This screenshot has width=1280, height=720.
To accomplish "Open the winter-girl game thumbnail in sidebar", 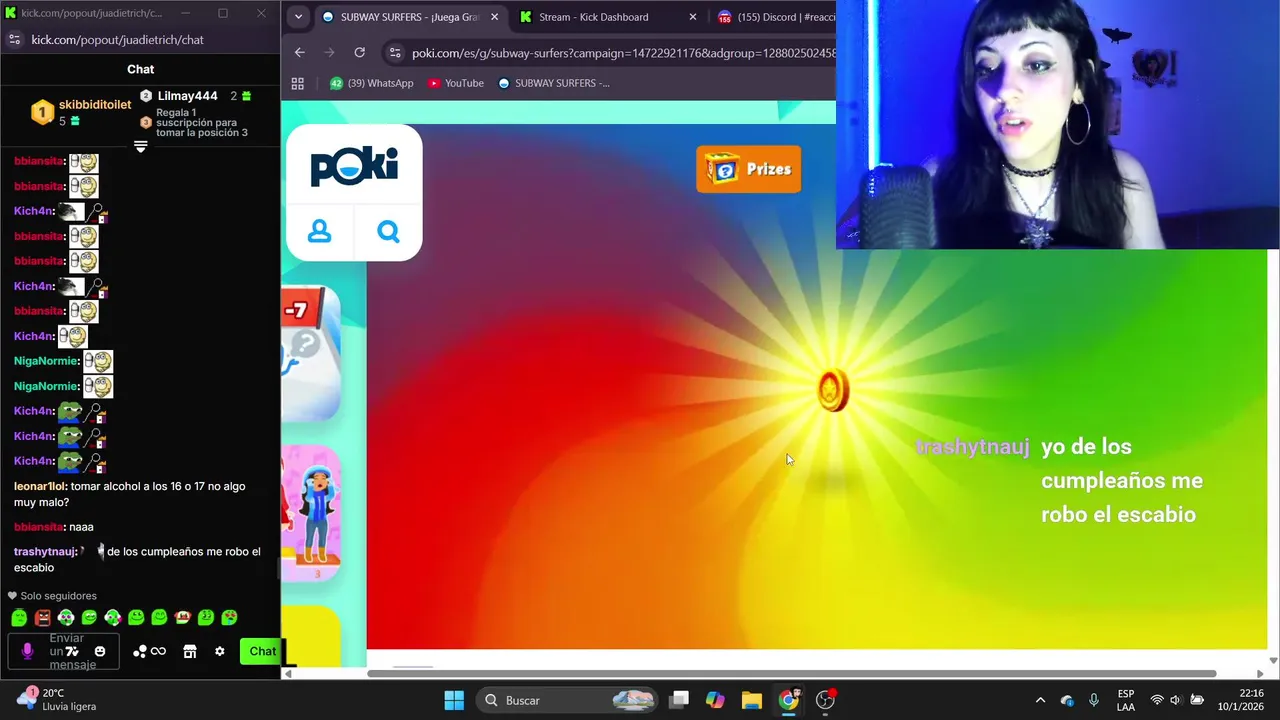I will pyautogui.click(x=310, y=513).
